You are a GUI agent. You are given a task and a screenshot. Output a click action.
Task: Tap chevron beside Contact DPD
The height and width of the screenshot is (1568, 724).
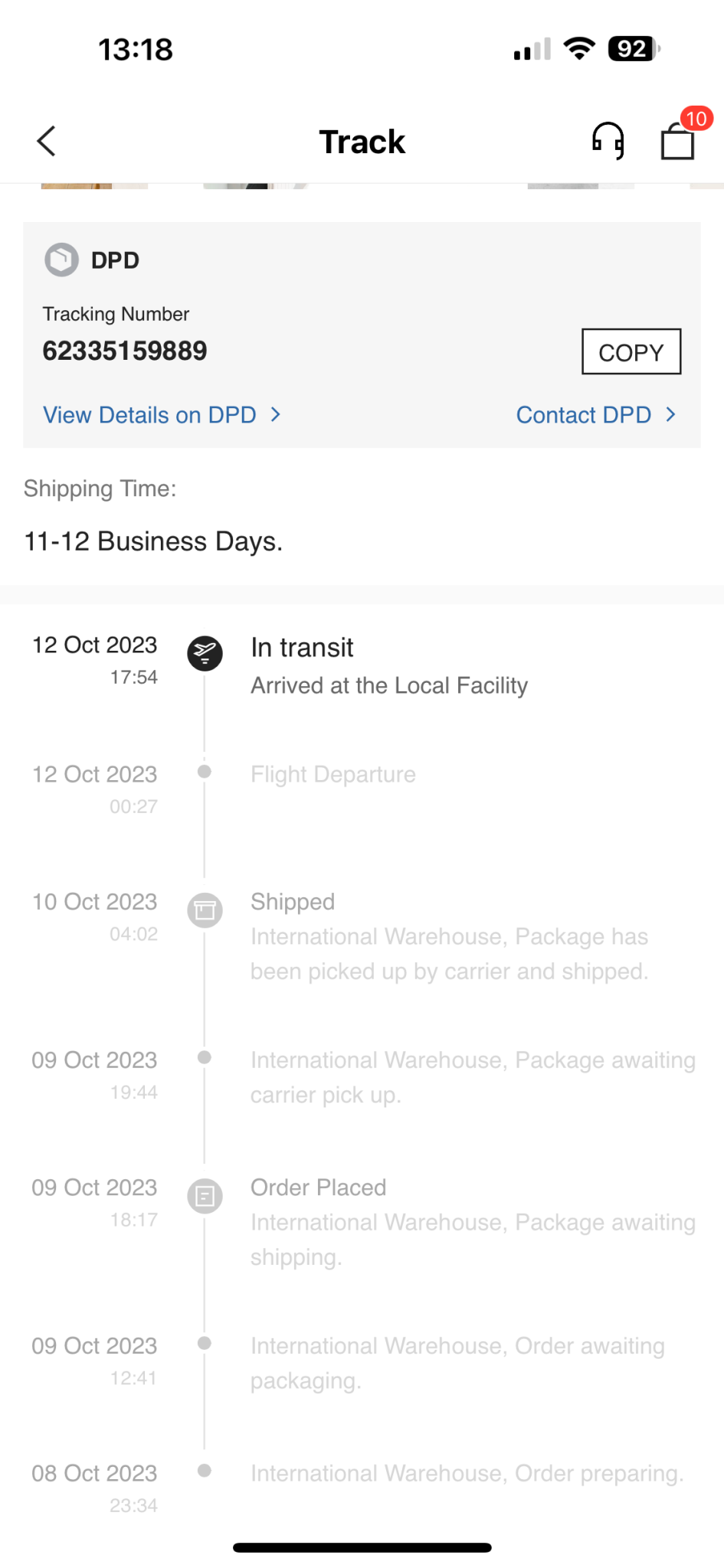tap(671, 415)
